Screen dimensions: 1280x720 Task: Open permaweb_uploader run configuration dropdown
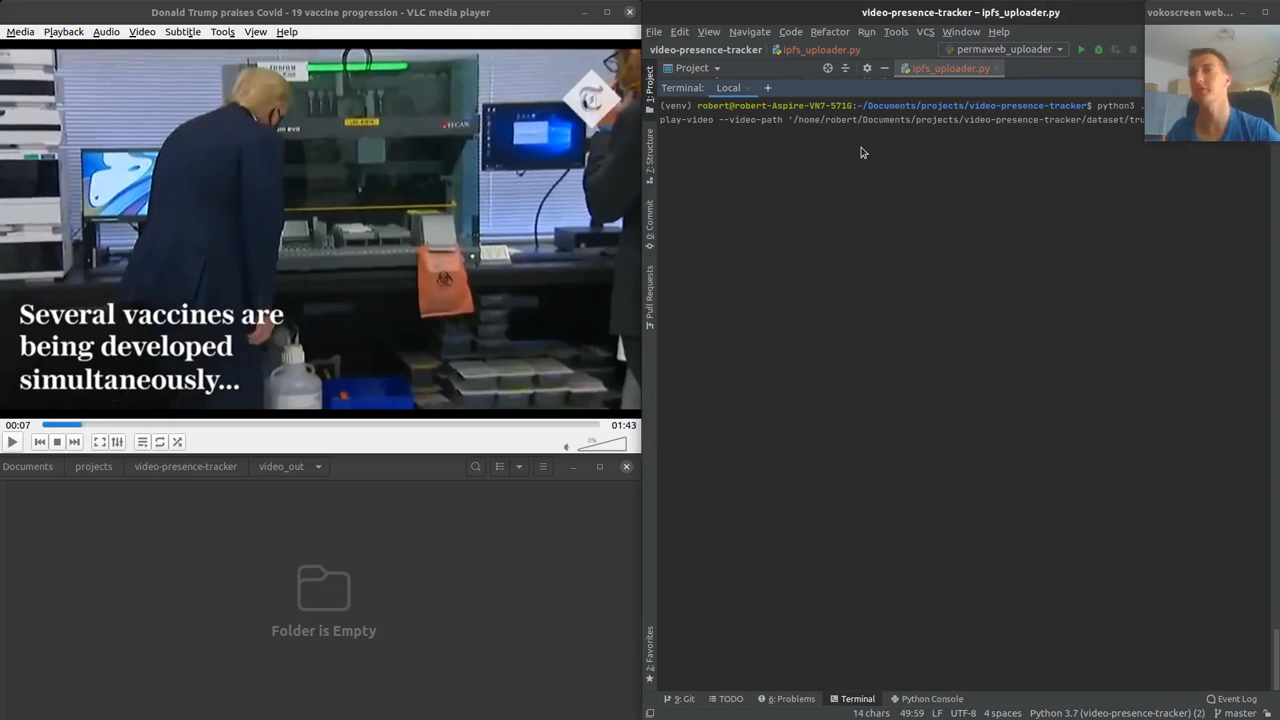(1003, 50)
